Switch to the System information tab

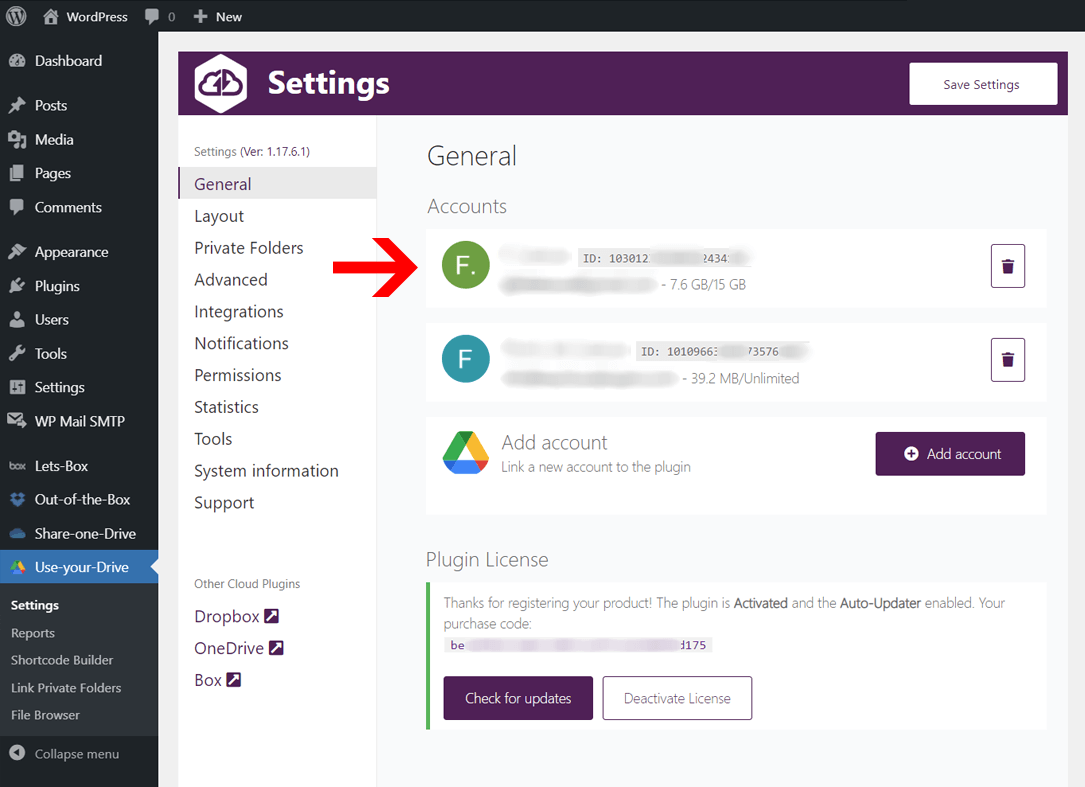[266, 471]
